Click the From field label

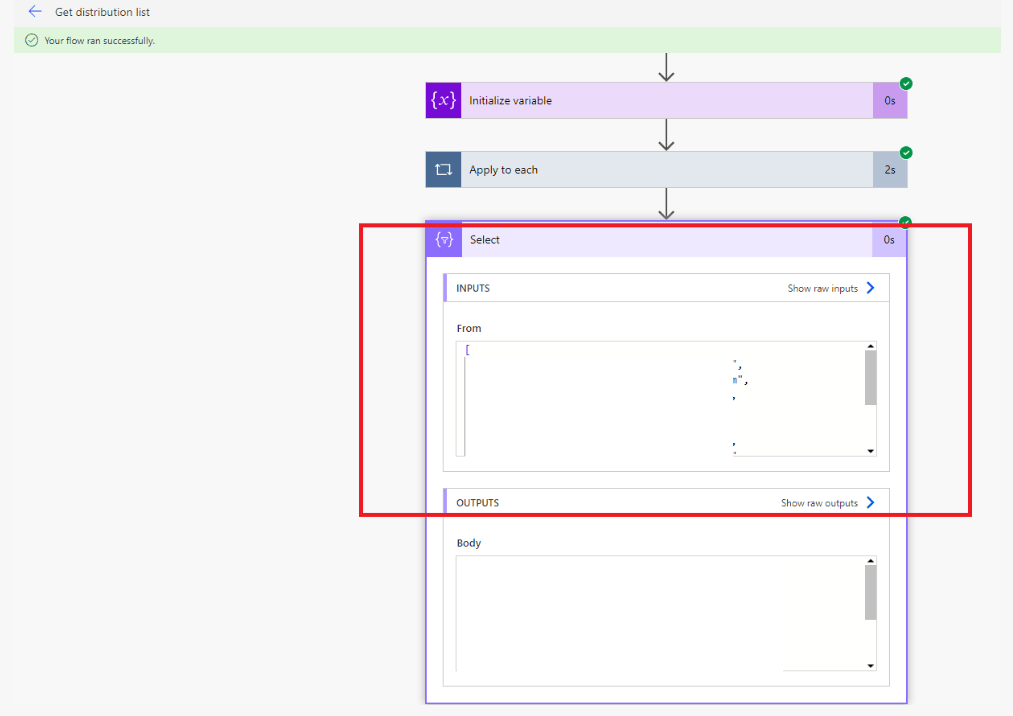(x=468, y=328)
